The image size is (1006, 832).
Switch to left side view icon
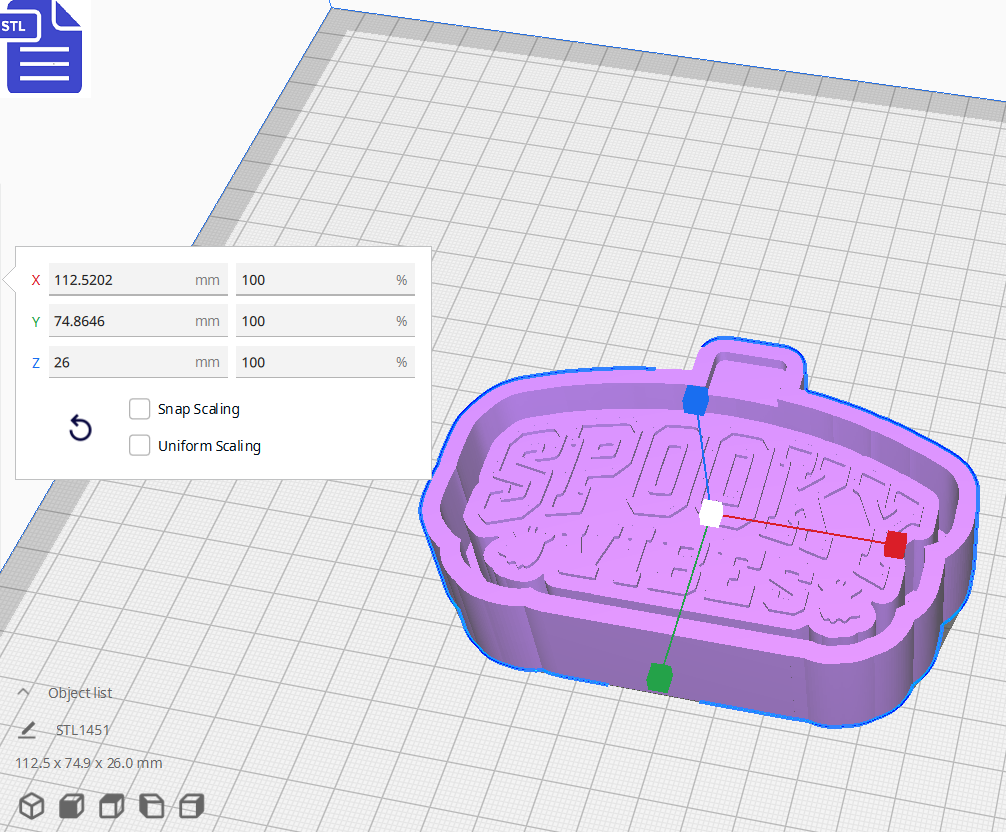150,805
